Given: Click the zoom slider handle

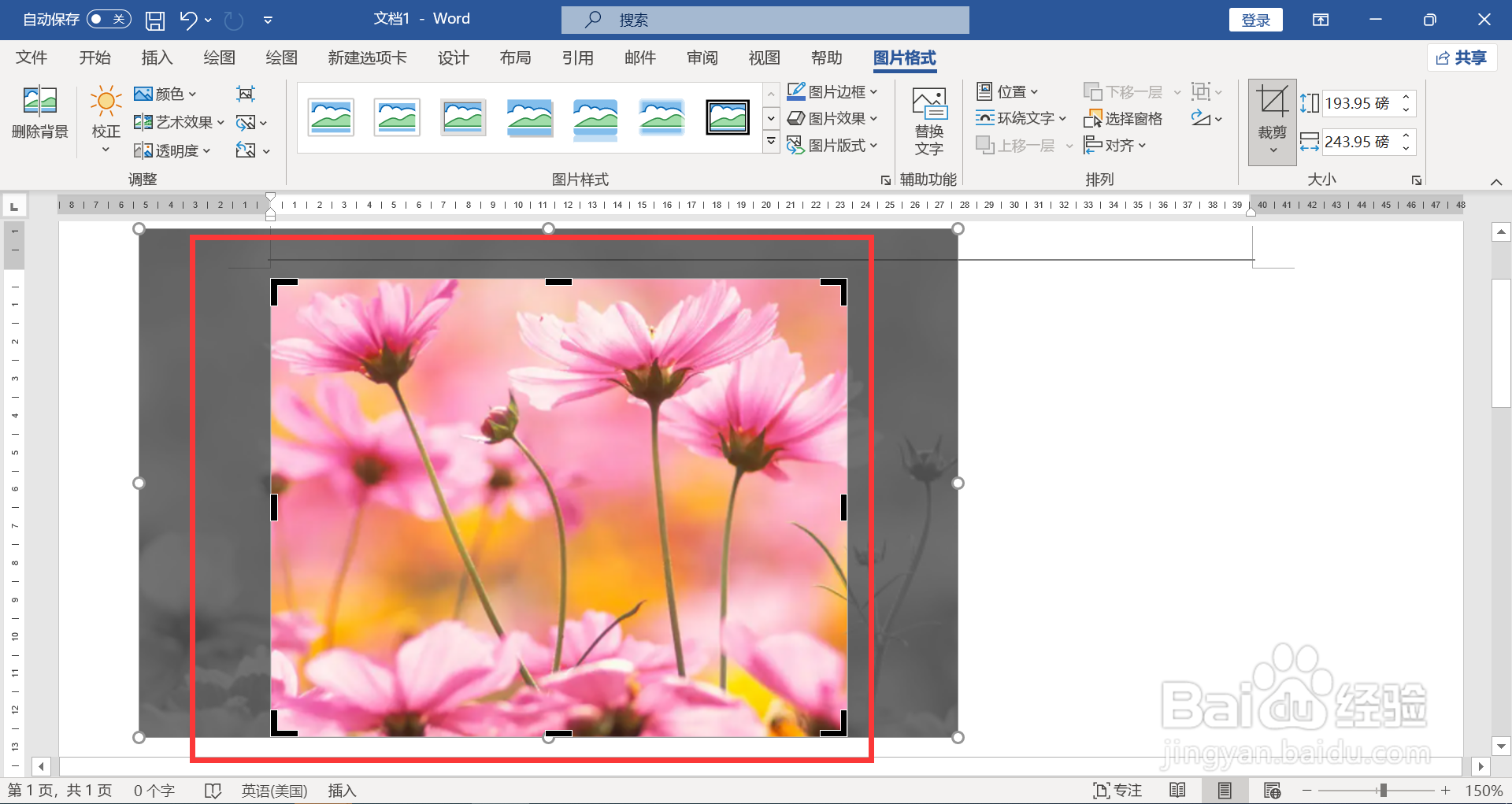Looking at the screenshot, I should (1383, 790).
